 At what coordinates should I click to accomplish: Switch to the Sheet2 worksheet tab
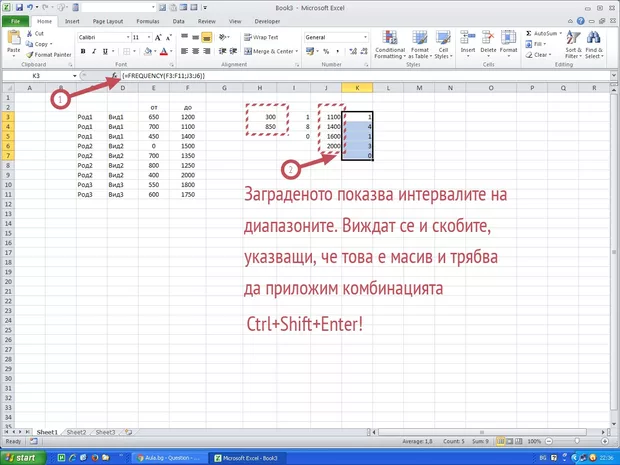point(76,432)
